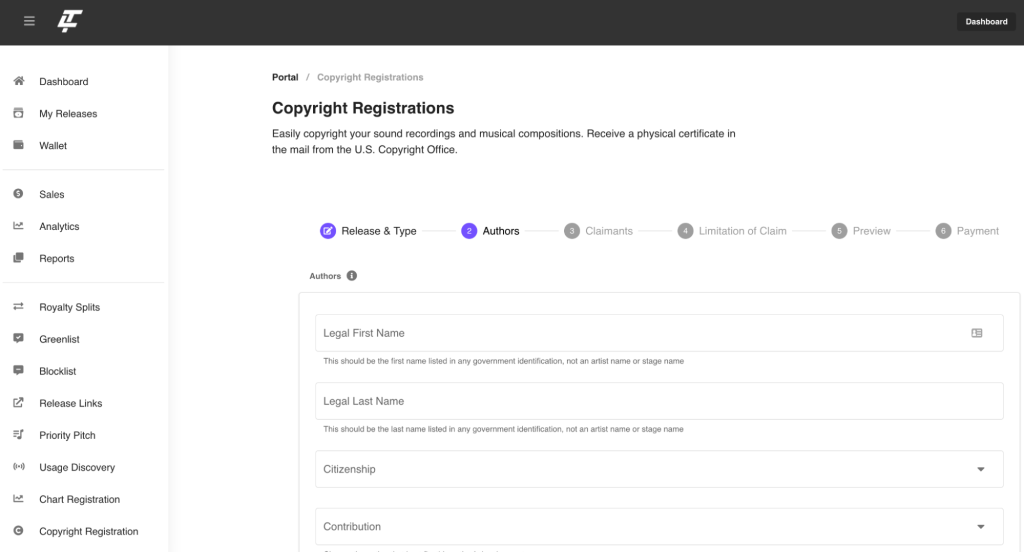Open Greenlist in the sidebar

point(59,339)
